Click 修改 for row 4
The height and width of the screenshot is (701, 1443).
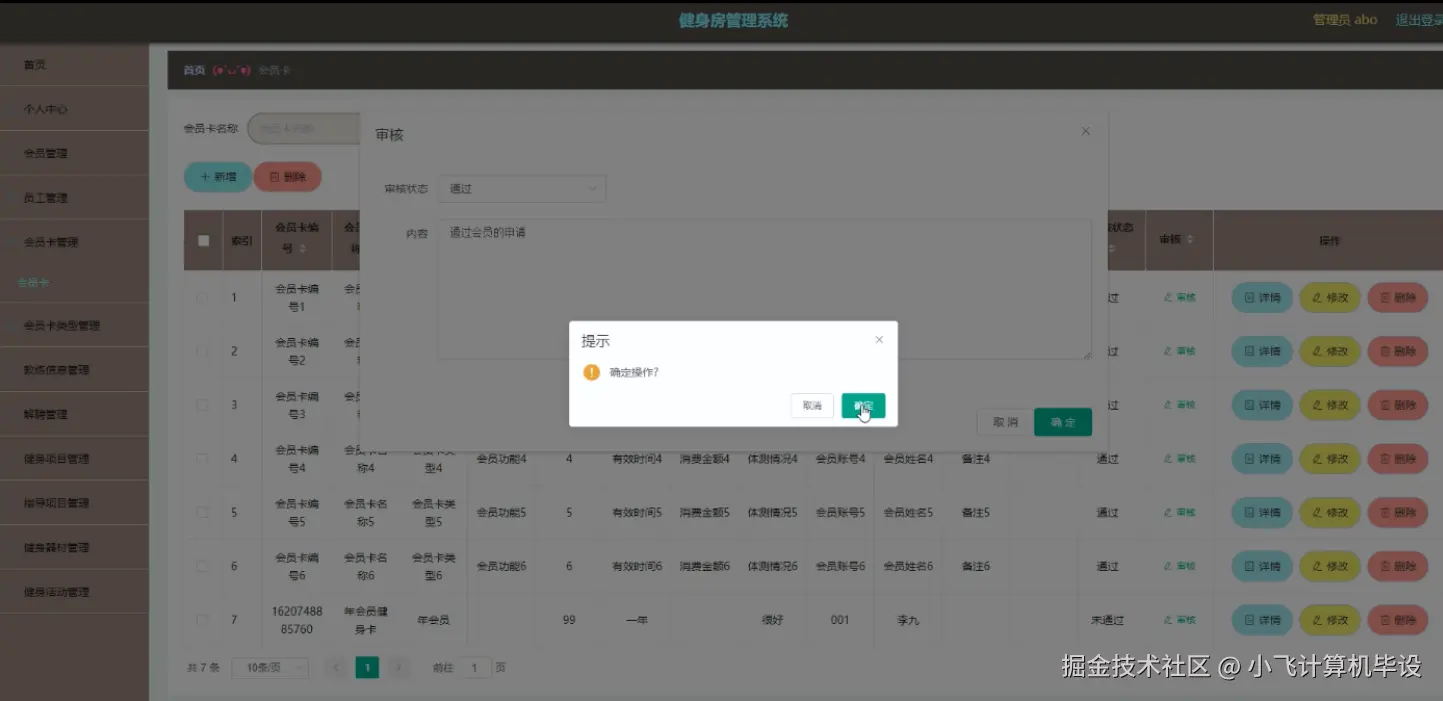click(1330, 459)
